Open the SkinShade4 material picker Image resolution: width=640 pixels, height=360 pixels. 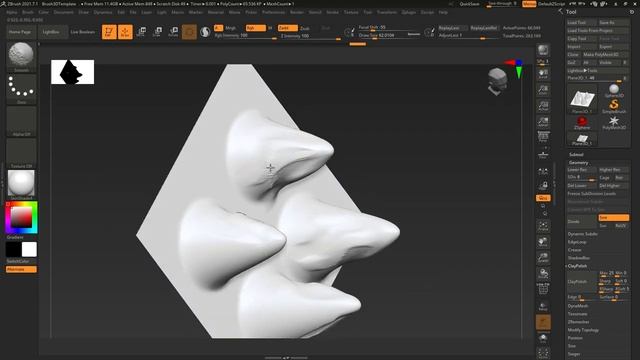21,185
